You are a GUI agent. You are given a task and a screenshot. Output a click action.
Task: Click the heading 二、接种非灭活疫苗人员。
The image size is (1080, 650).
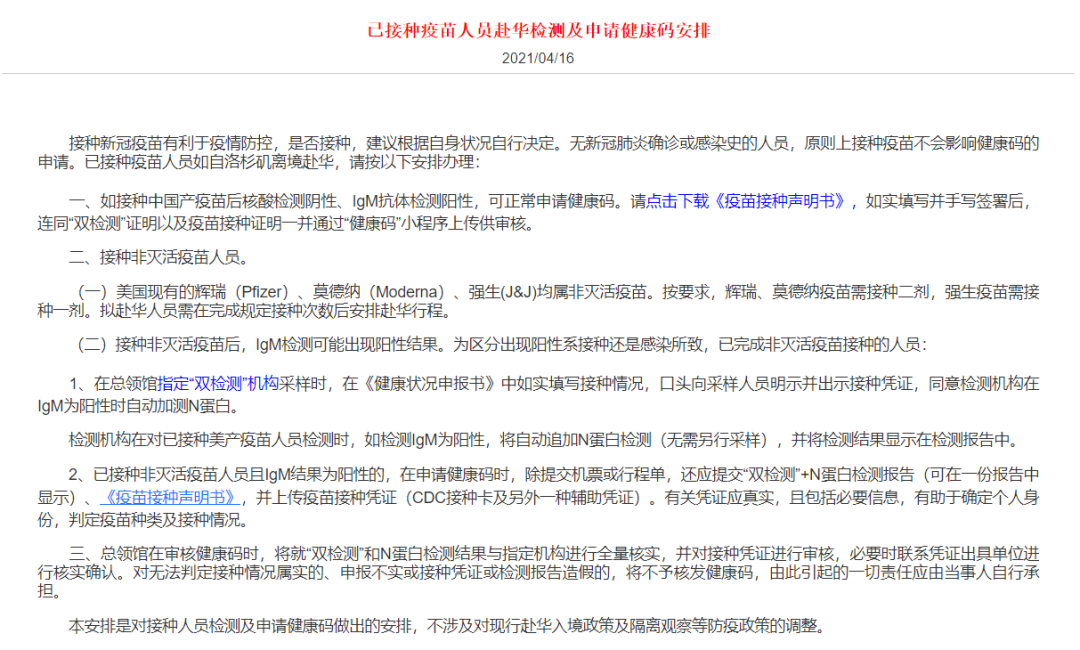(x=161, y=258)
